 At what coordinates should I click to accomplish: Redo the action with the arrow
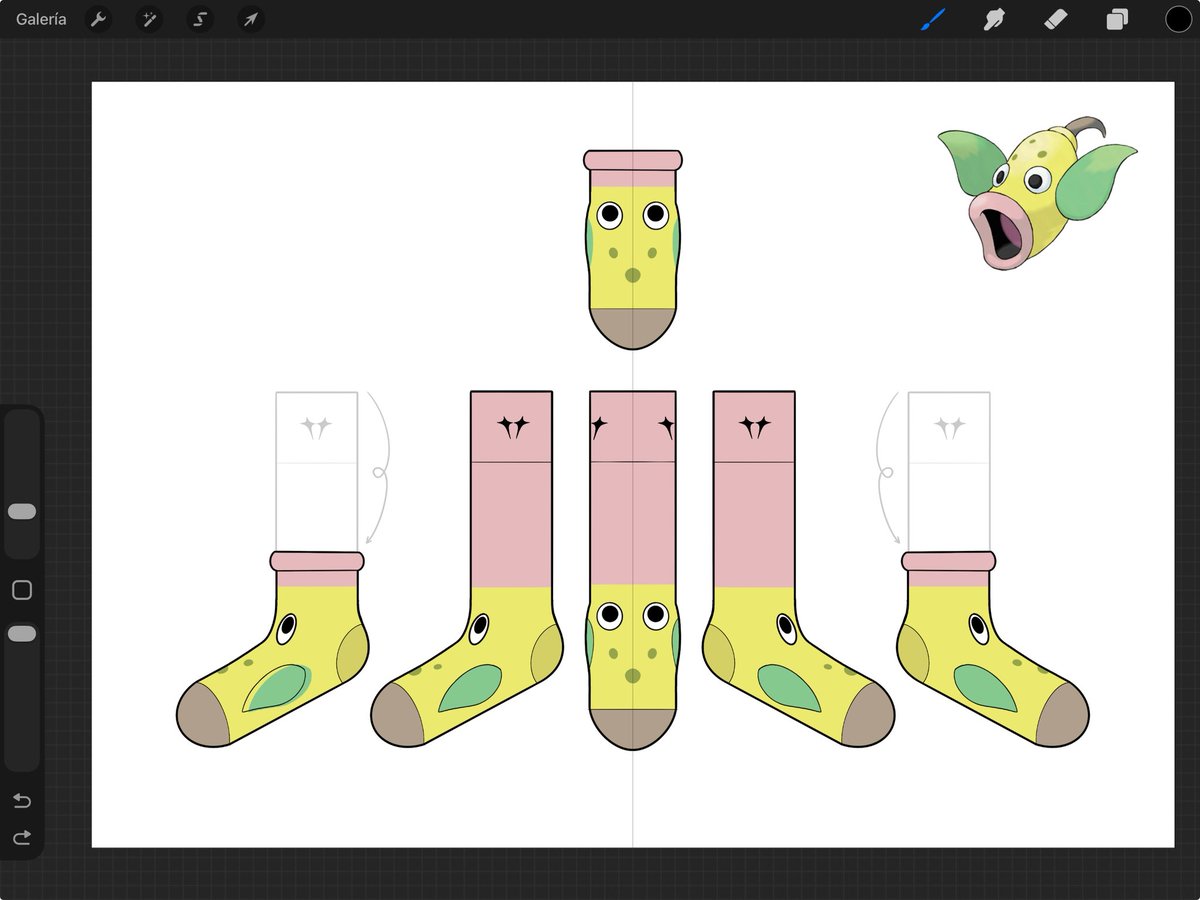22,837
